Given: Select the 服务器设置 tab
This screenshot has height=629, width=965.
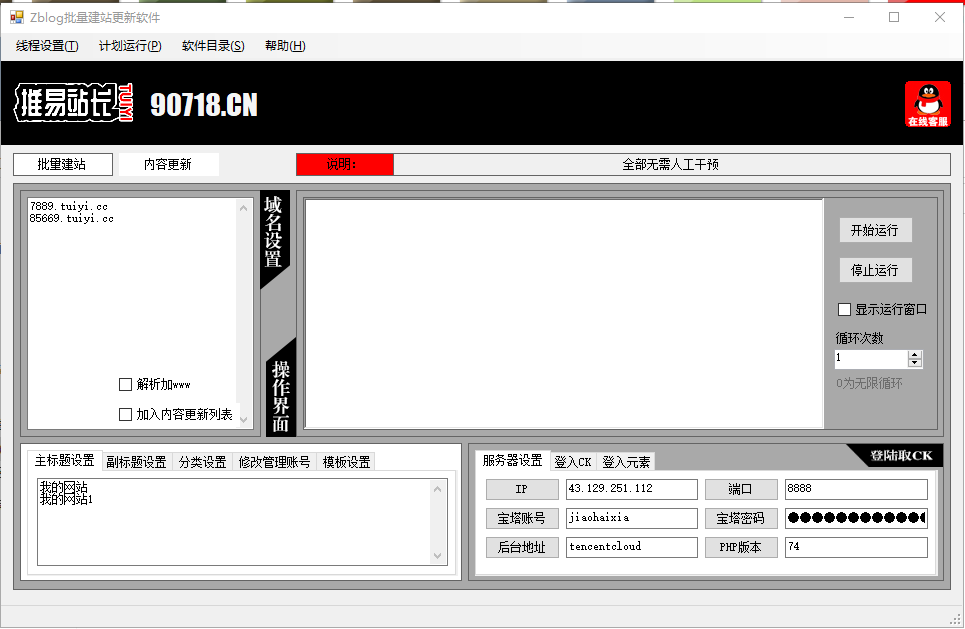Looking at the screenshot, I should click(x=512, y=460).
